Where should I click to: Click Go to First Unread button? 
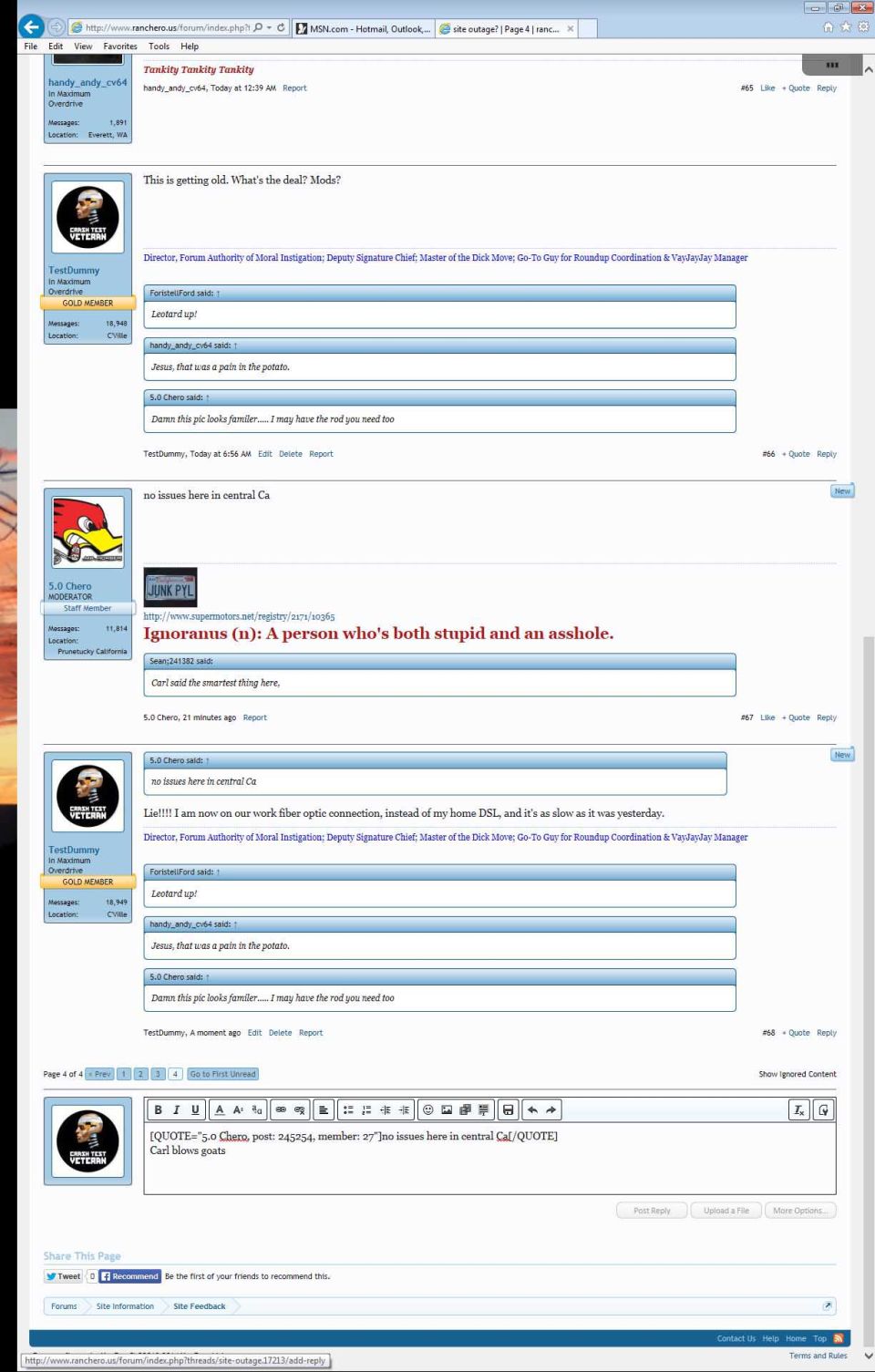pyautogui.click(x=223, y=1074)
